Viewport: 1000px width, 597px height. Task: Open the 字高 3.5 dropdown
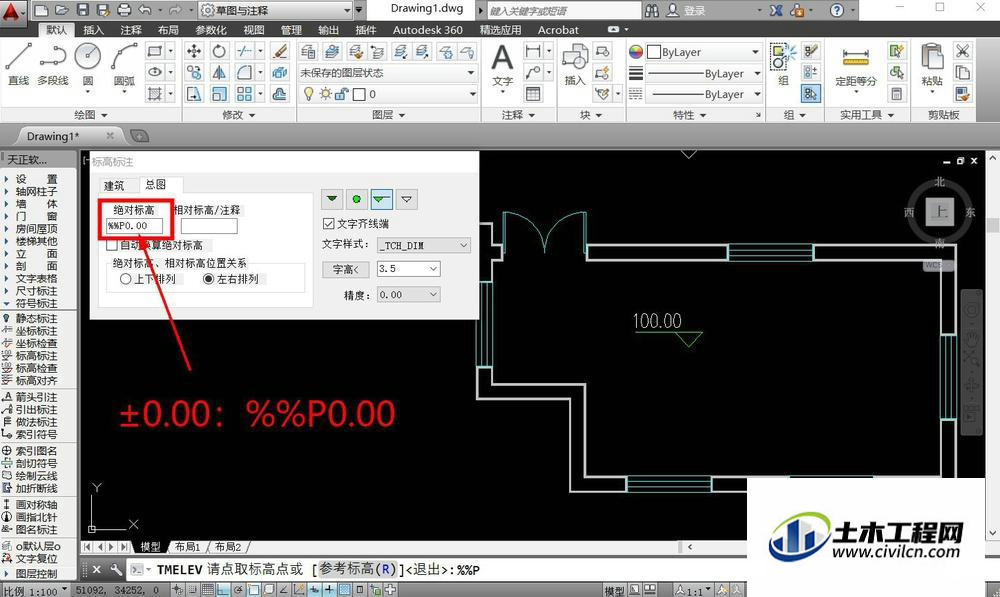tap(408, 269)
